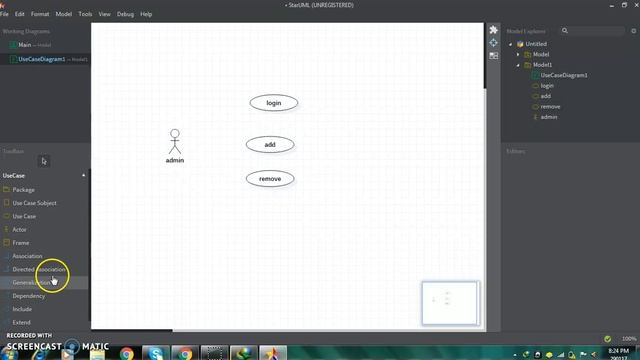Open Model Explorer settings gear
Image resolution: width=640 pixels, height=360 pixels.
[x=633, y=31]
